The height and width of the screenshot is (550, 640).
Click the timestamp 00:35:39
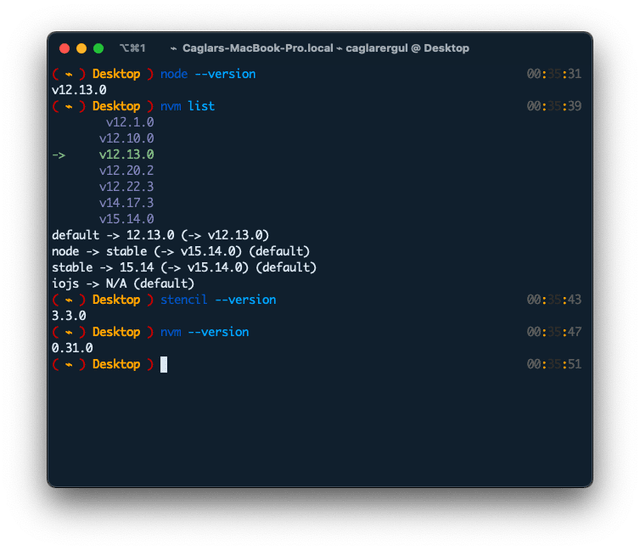click(554, 106)
